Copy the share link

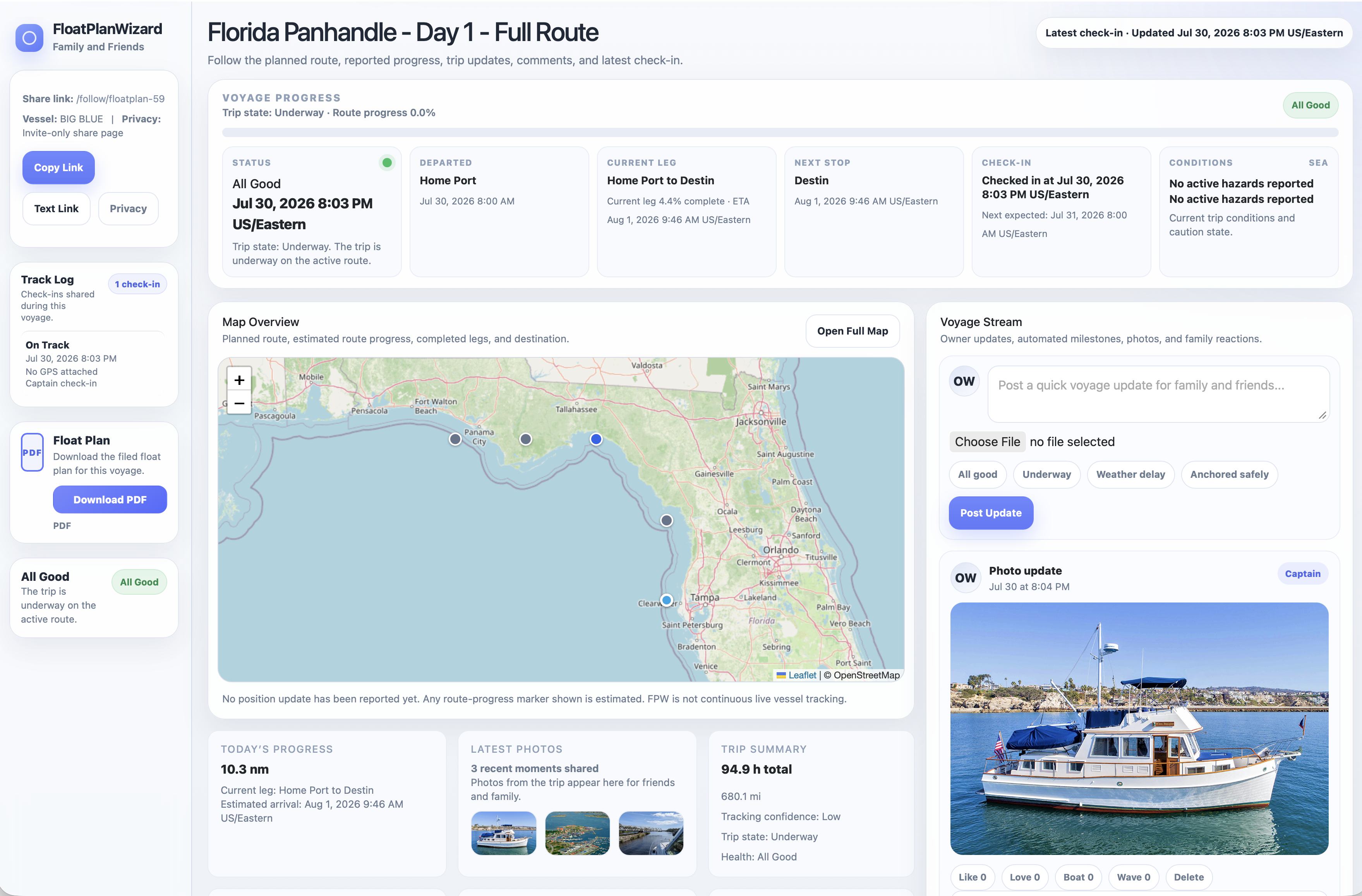point(58,168)
